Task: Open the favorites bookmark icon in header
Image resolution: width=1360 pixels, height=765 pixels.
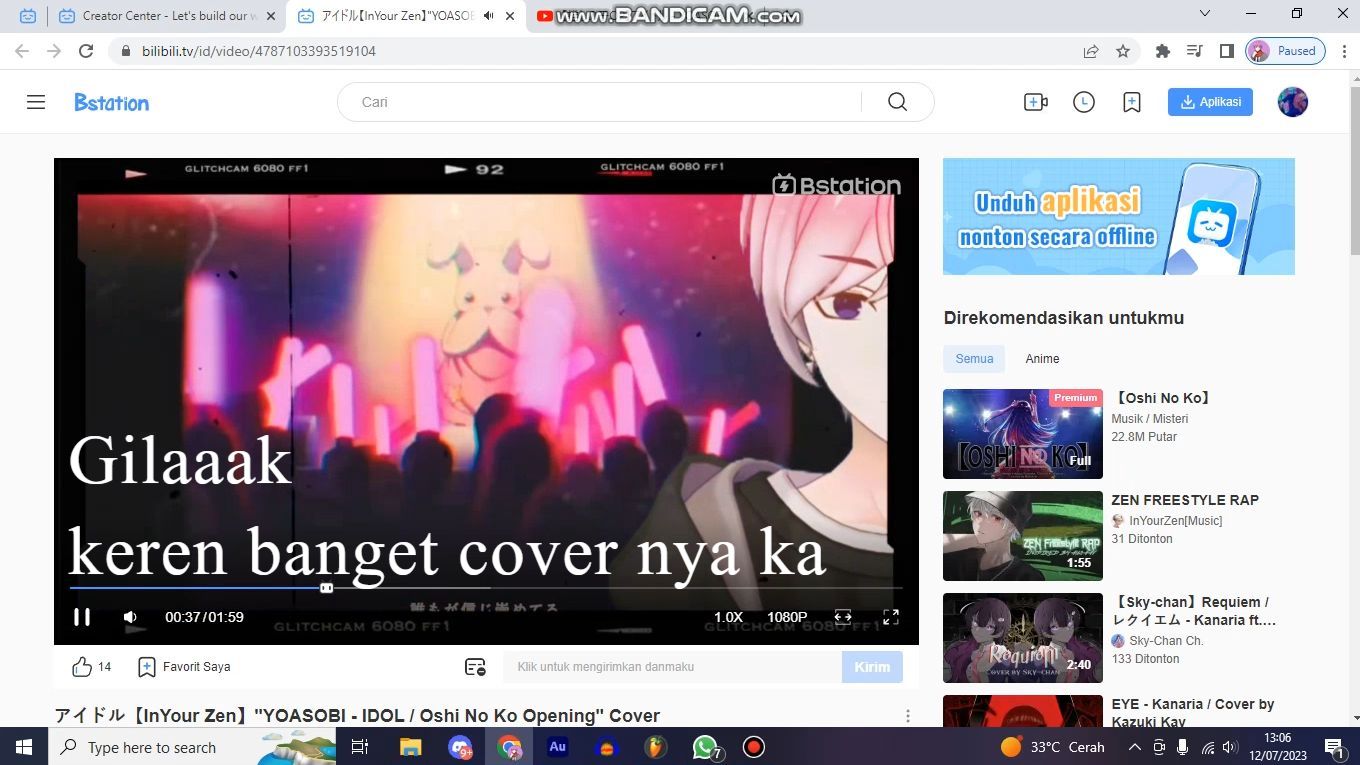Action: coord(1132,102)
